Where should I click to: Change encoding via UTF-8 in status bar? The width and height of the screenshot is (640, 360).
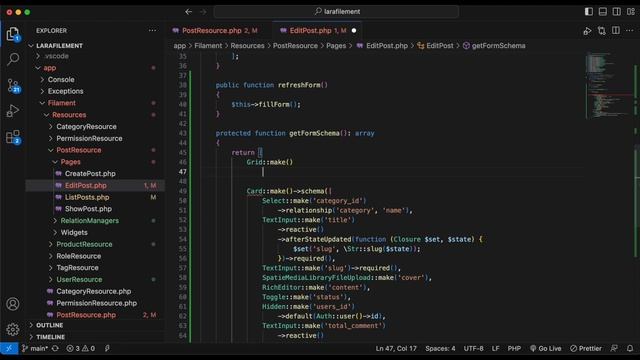(x=473, y=349)
